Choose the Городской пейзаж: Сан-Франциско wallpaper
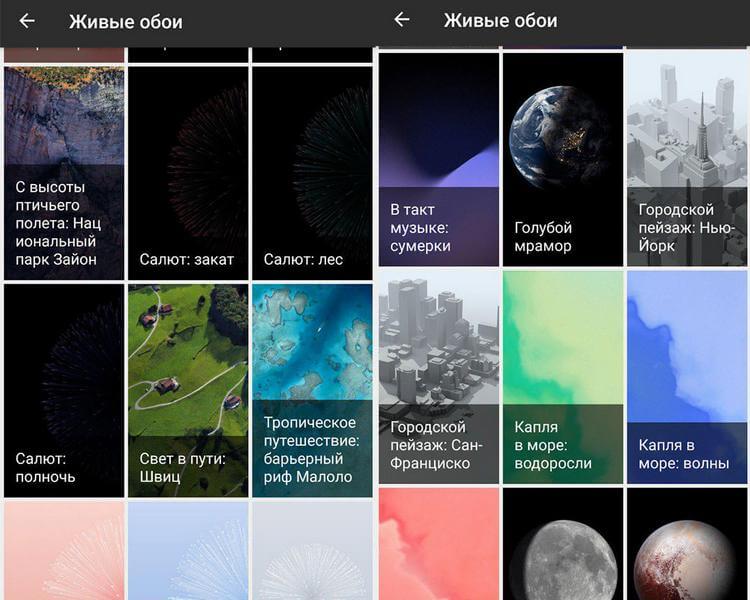750x600 pixels. tap(439, 377)
